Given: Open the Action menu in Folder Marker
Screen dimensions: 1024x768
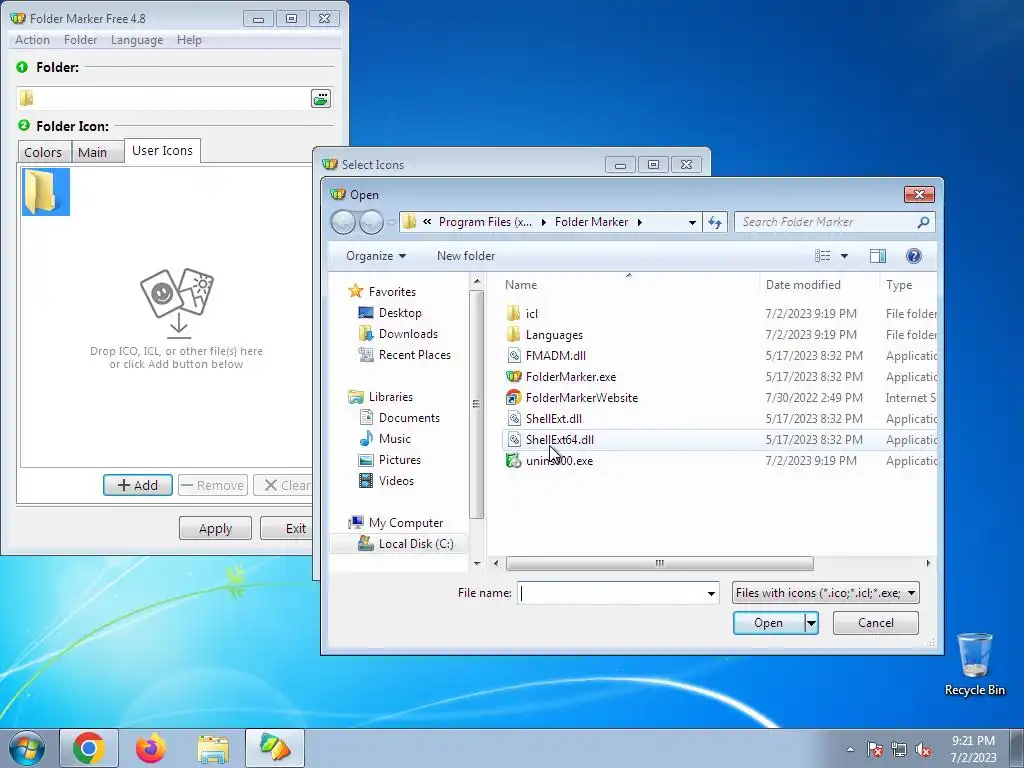Looking at the screenshot, I should (32, 40).
